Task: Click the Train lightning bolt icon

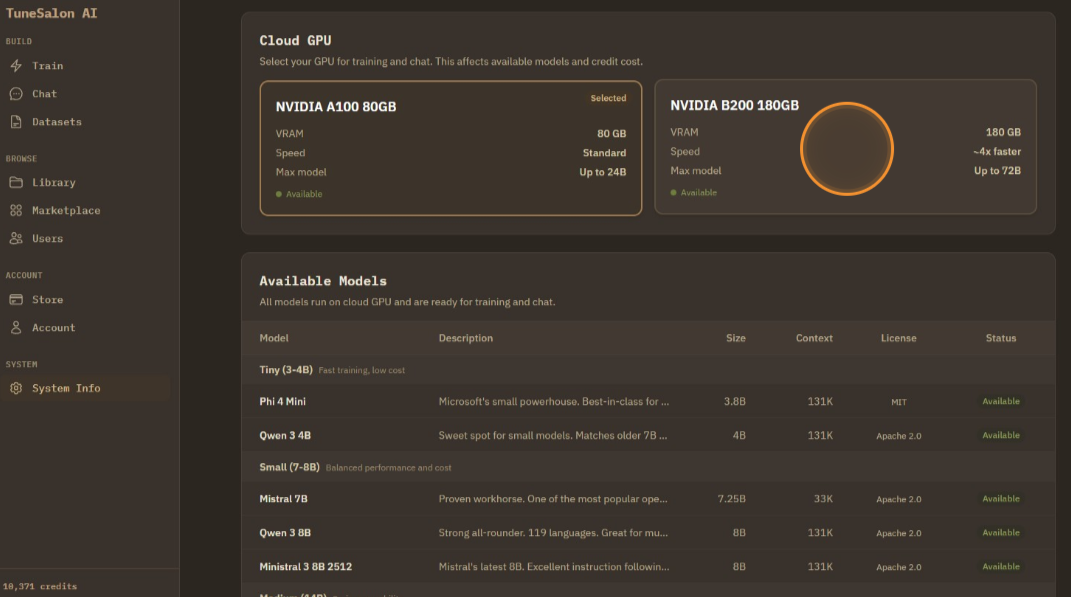Action: [16, 66]
